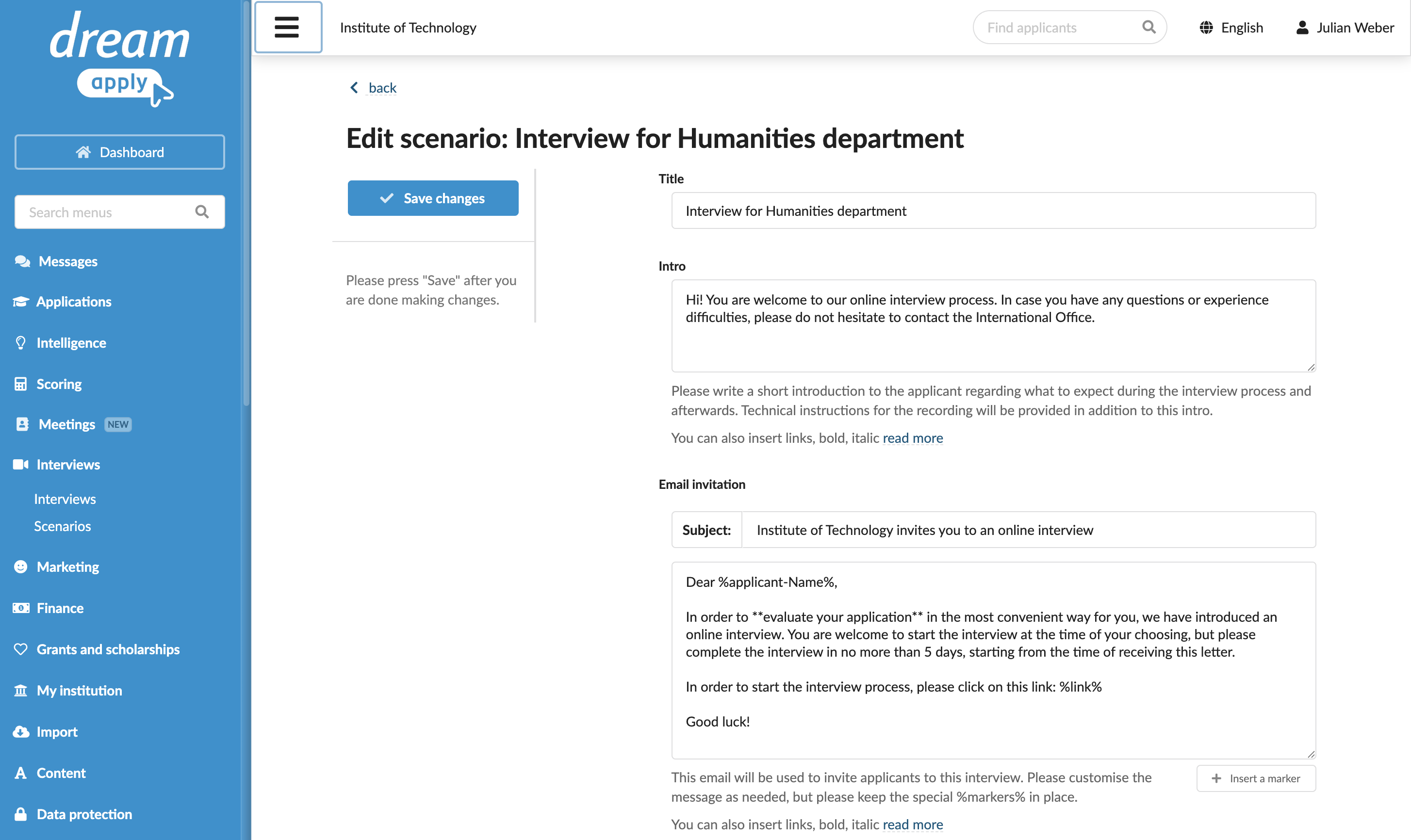Click the Grants heart icon
Image resolution: width=1411 pixels, height=840 pixels.
pyautogui.click(x=21, y=649)
